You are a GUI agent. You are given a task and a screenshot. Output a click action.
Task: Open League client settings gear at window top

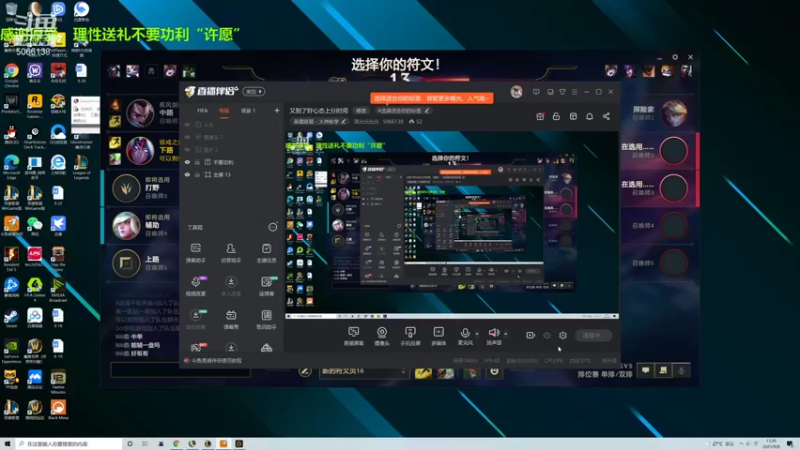pyautogui.click(x=675, y=57)
